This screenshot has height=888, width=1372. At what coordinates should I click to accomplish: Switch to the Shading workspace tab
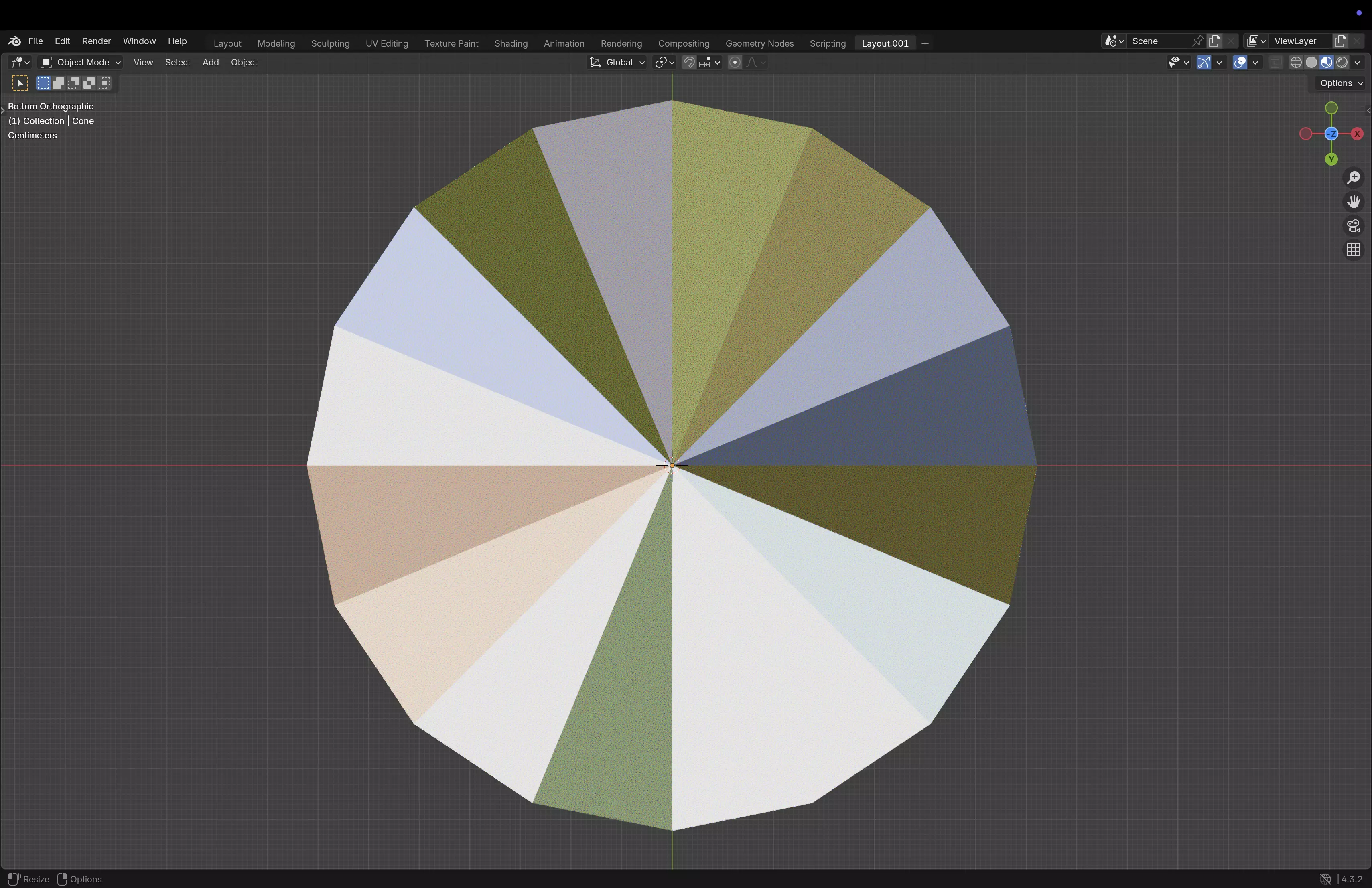pyautogui.click(x=511, y=43)
